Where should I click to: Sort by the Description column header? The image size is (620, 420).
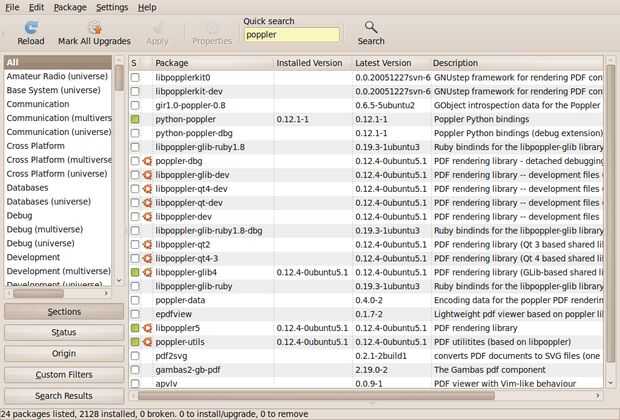click(517, 63)
